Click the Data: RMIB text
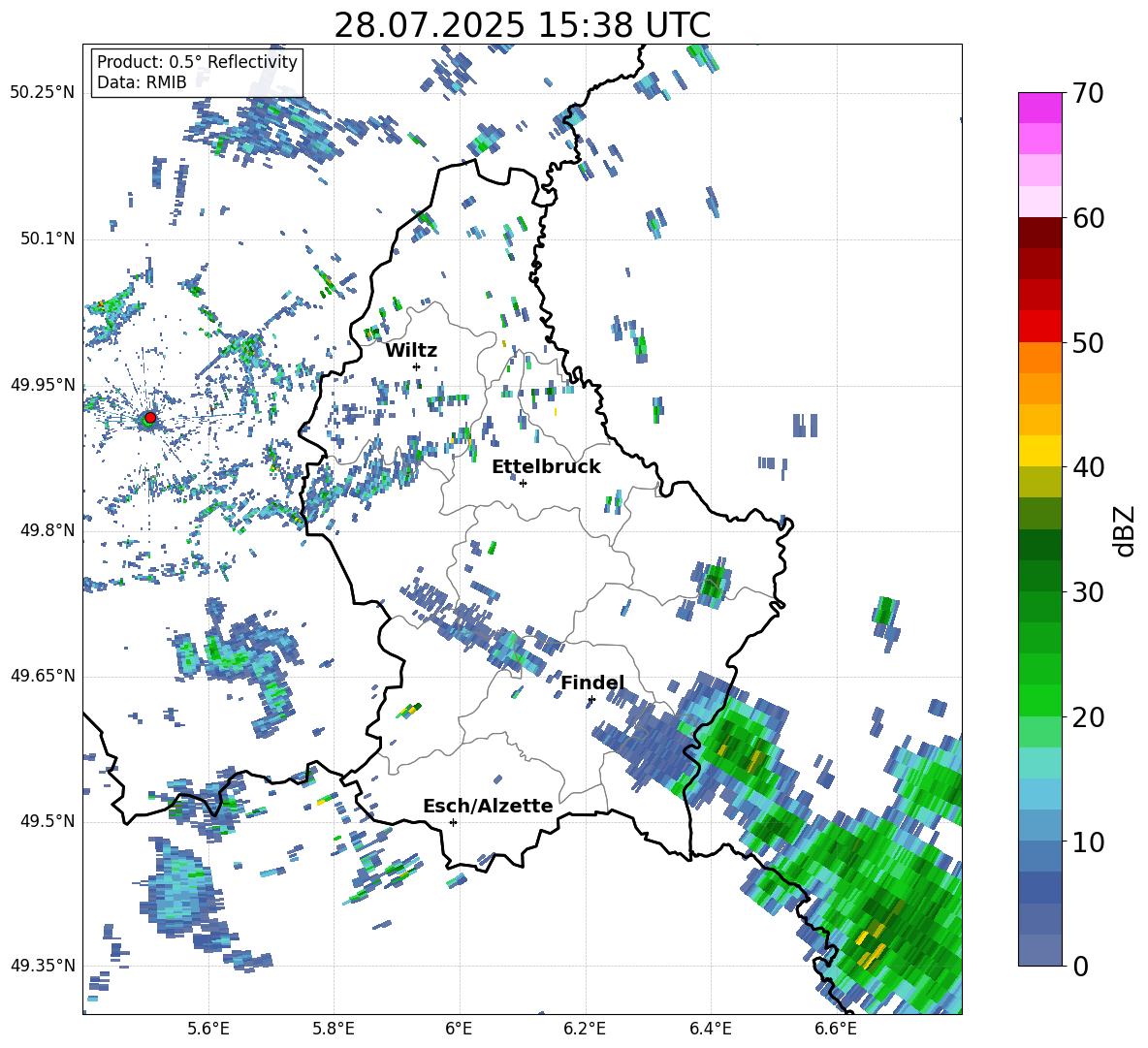This screenshot has height=1048, width=1148. [x=142, y=82]
